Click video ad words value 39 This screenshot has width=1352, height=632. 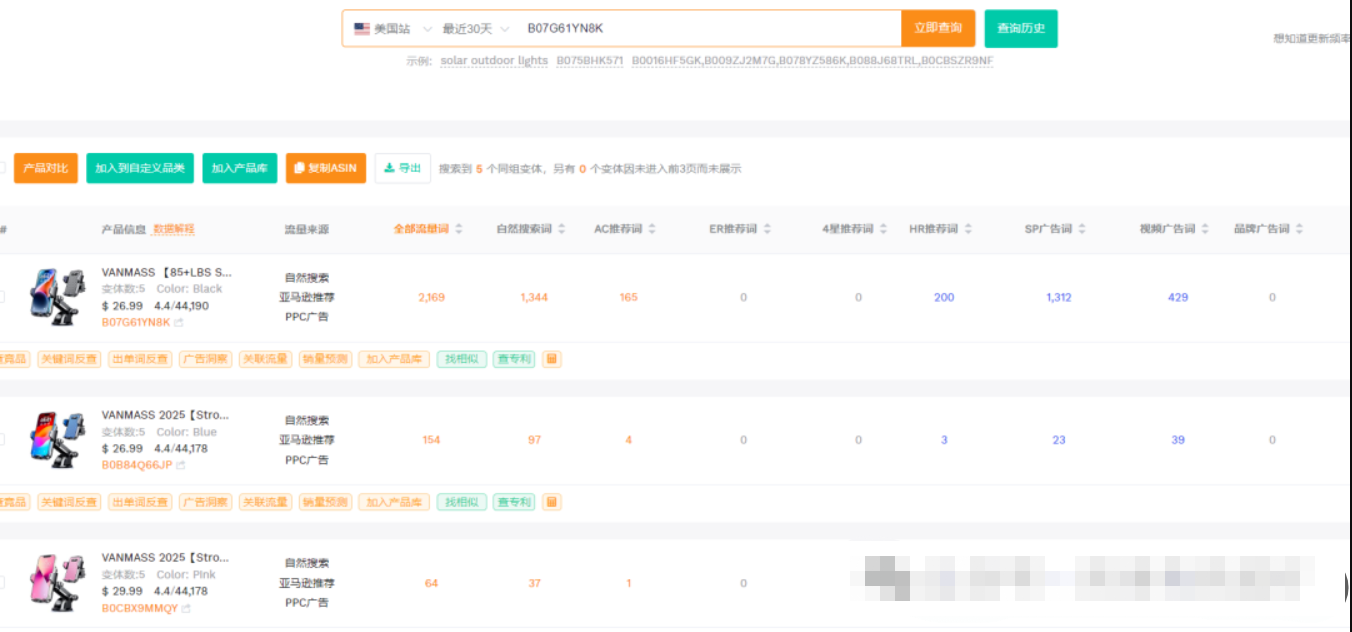pyautogui.click(x=1178, y=440)
